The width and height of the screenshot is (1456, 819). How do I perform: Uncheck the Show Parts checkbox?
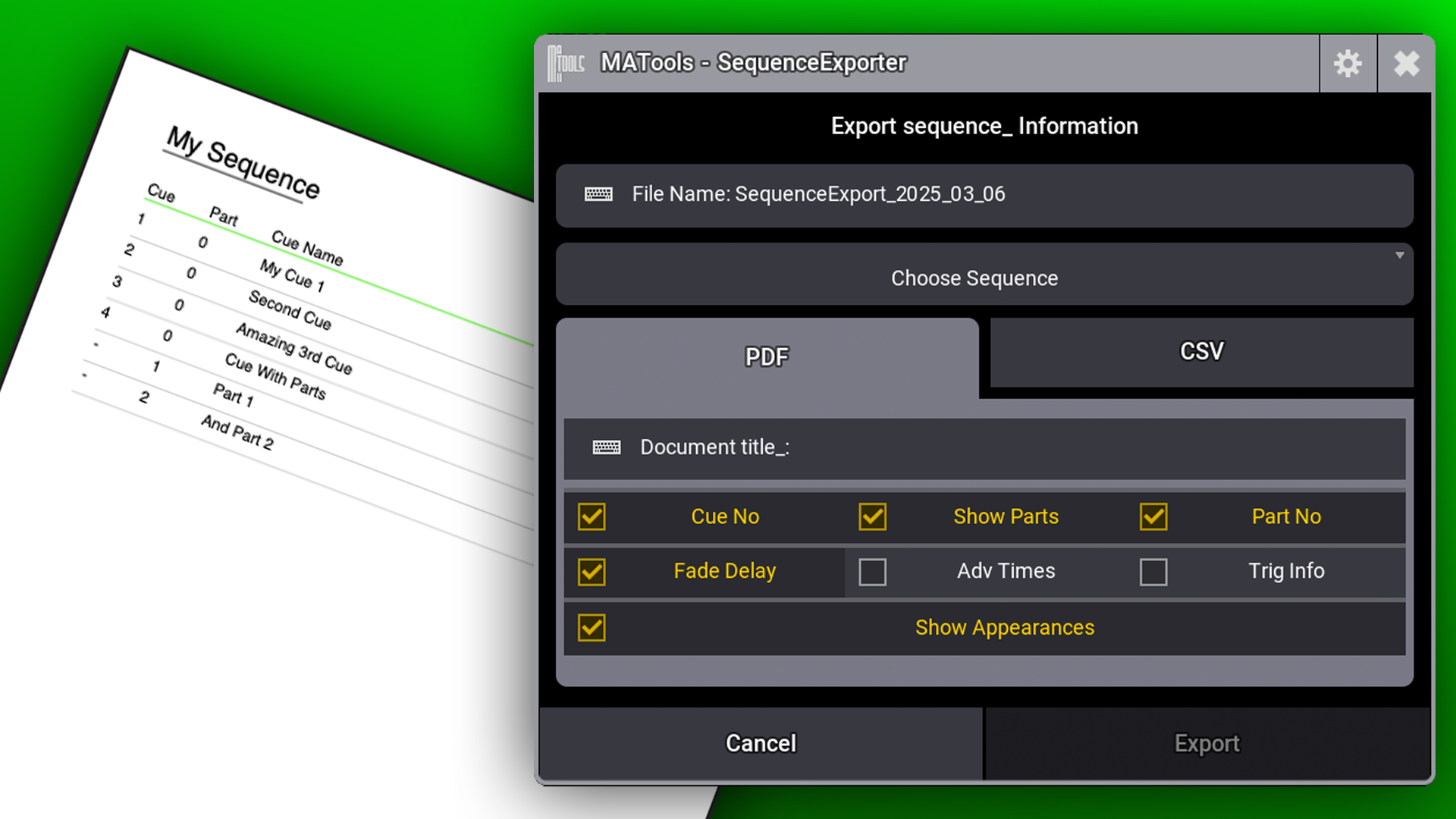coord(873,516)
